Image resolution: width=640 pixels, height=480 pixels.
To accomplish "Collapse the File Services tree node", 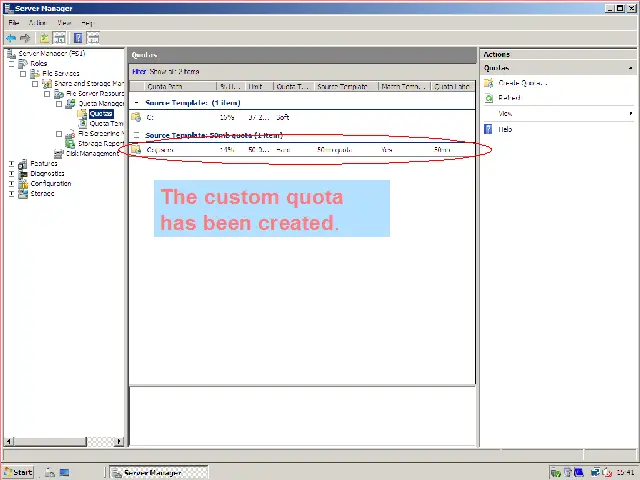I will click(23, 74).
